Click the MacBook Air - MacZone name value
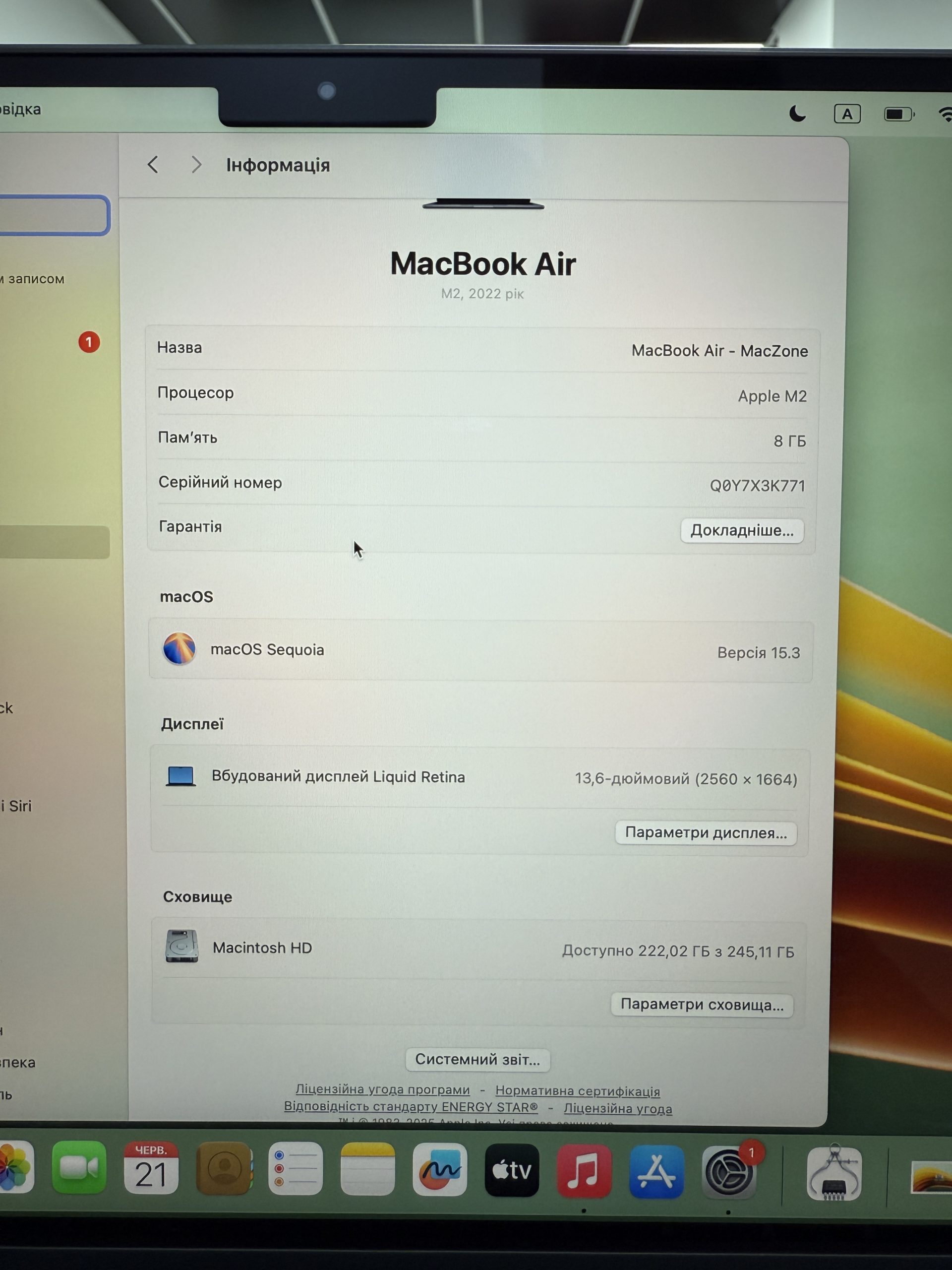This screenshot has height=1270, width=952. click(x=719, y=351)
